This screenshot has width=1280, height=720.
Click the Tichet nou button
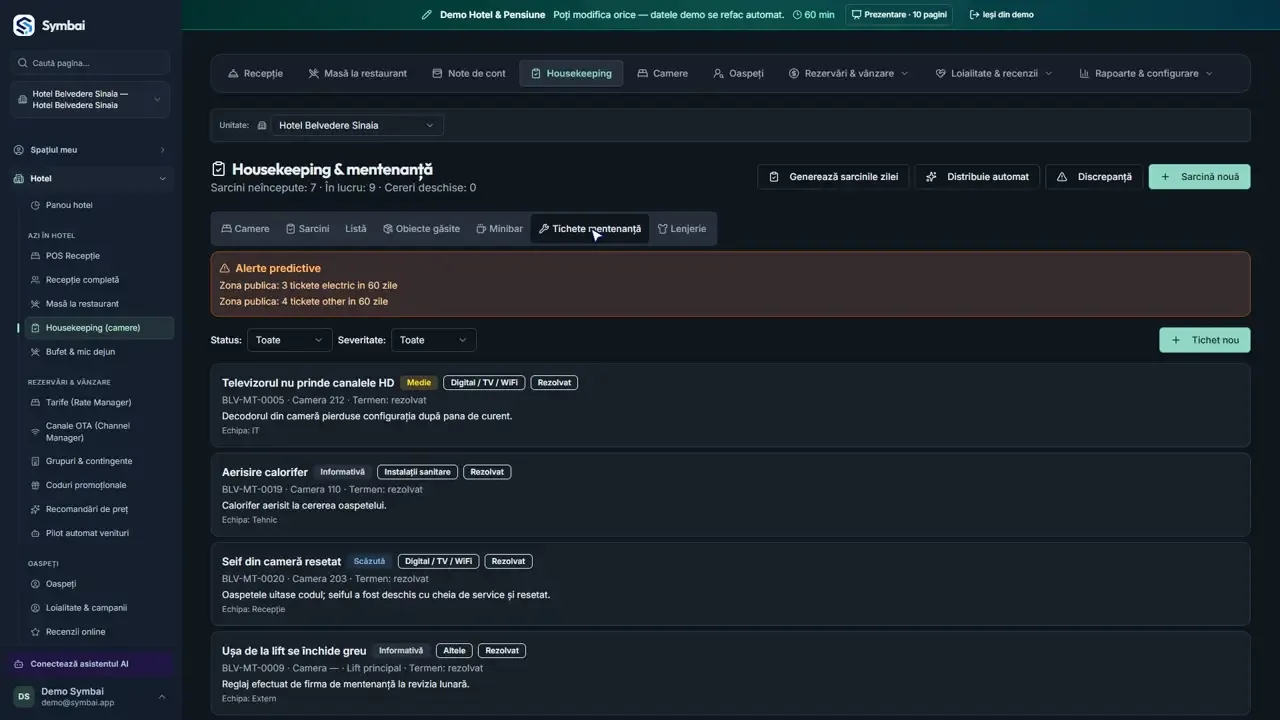pos(1204,340)
